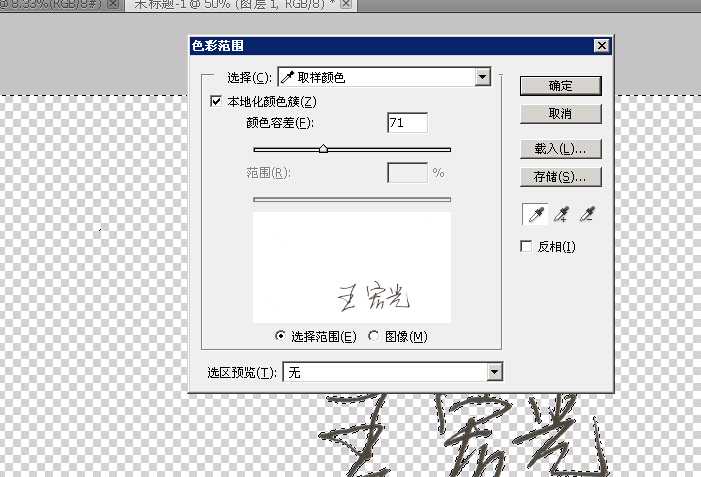Pick the subtract from sample eyedropper

[x=587, y=215]
